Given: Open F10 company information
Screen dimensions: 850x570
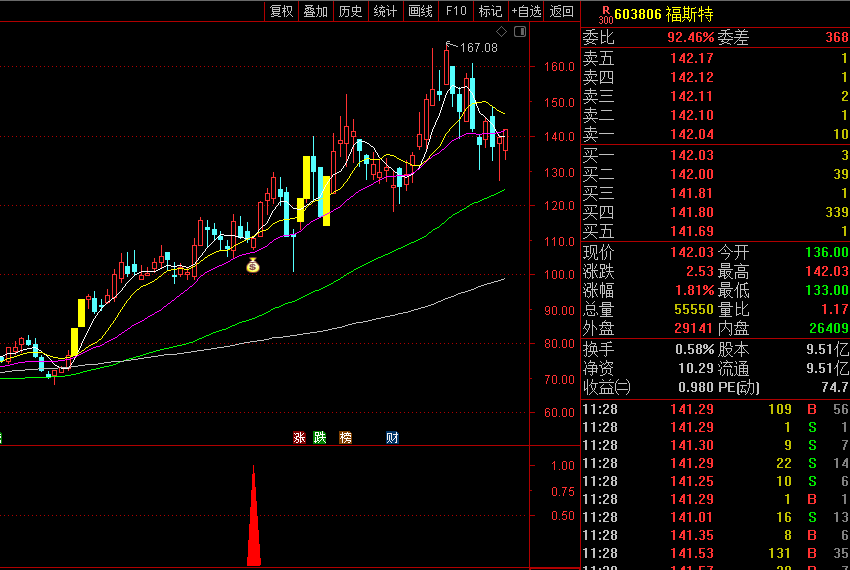Looking at the screenshot, I should click(x=456, y=11).
